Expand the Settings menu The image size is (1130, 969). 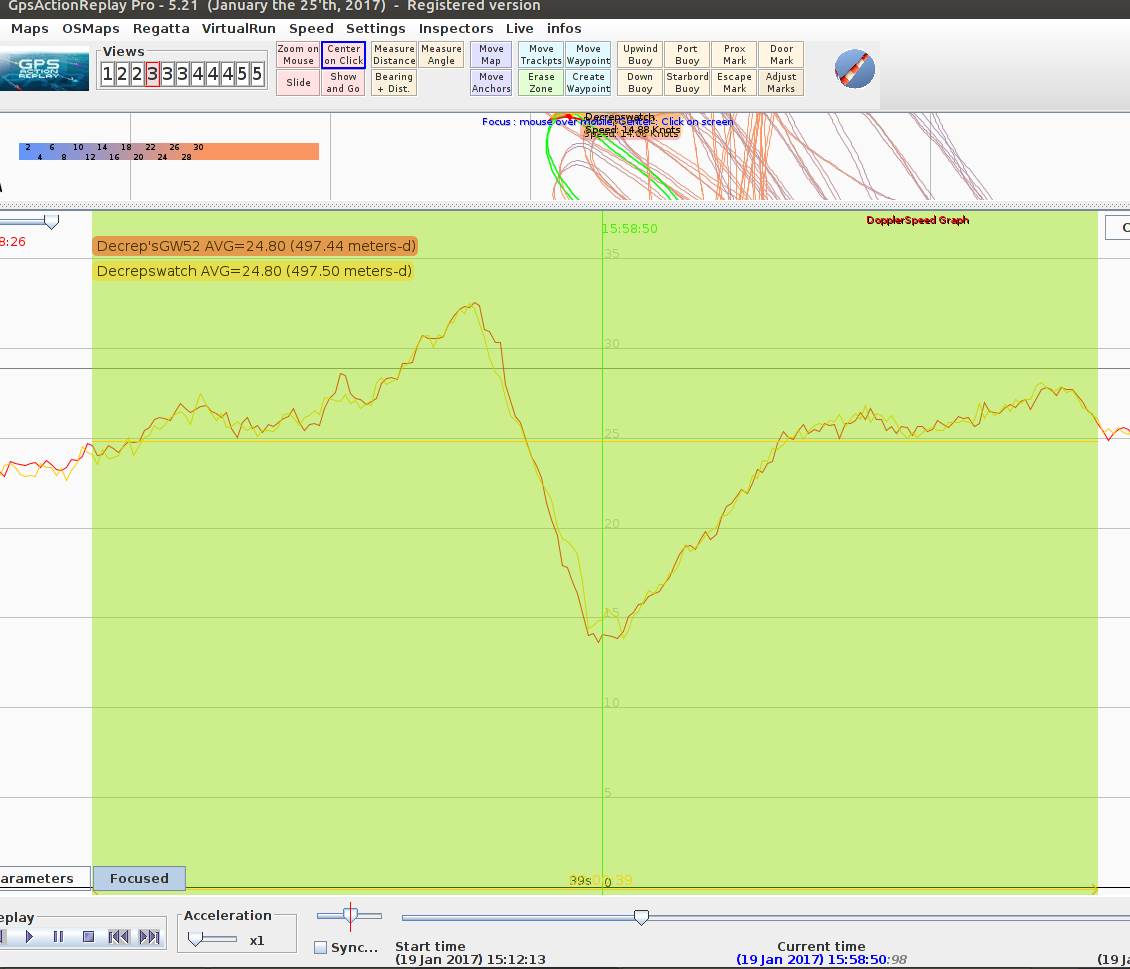376,29
